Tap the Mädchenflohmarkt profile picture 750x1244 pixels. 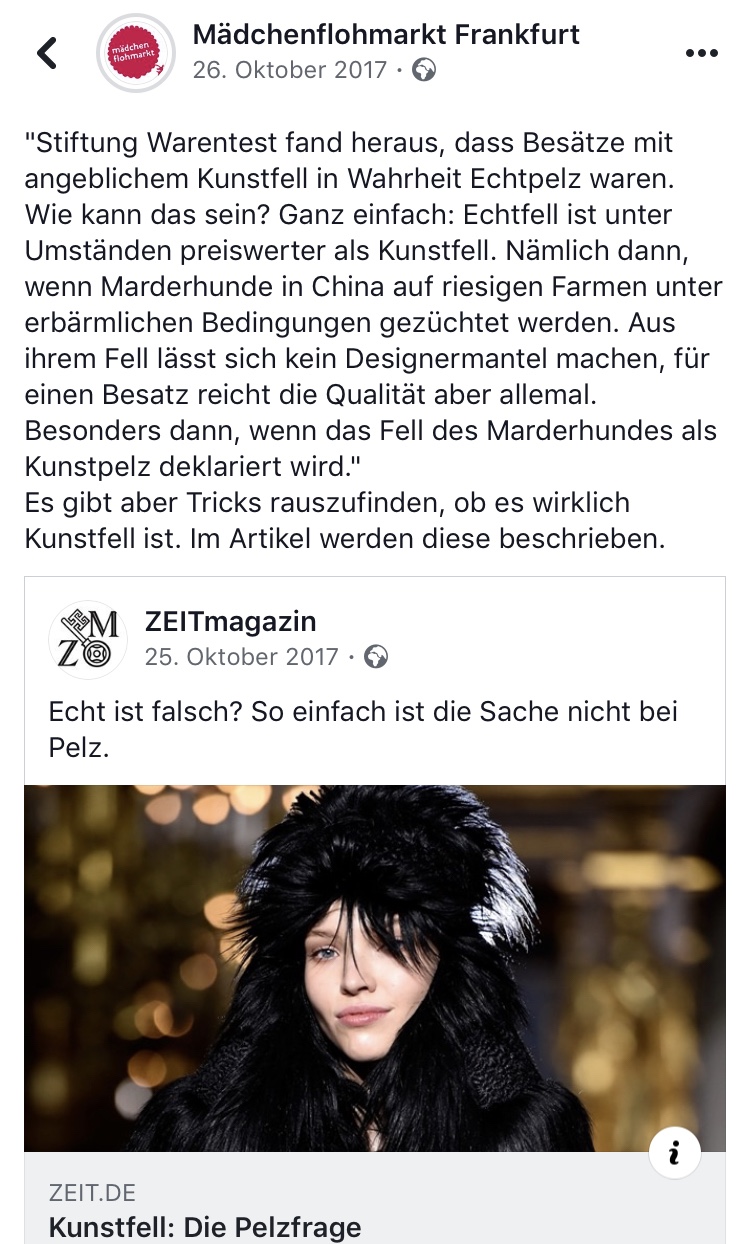[x=135, y=54]
